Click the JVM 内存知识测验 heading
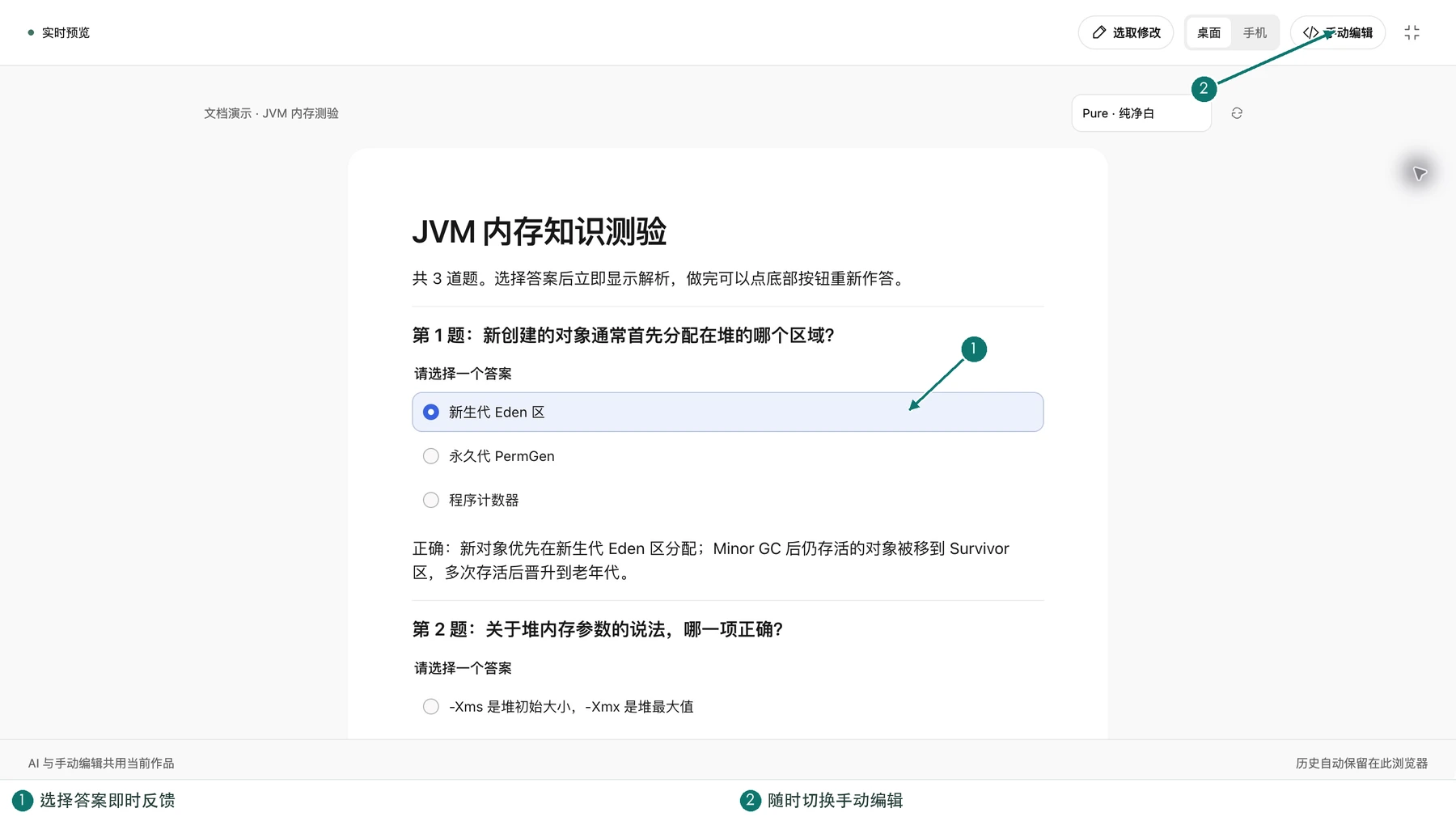Image resolution: width=1456 pixels, height=825 pixels. [539, 231]
